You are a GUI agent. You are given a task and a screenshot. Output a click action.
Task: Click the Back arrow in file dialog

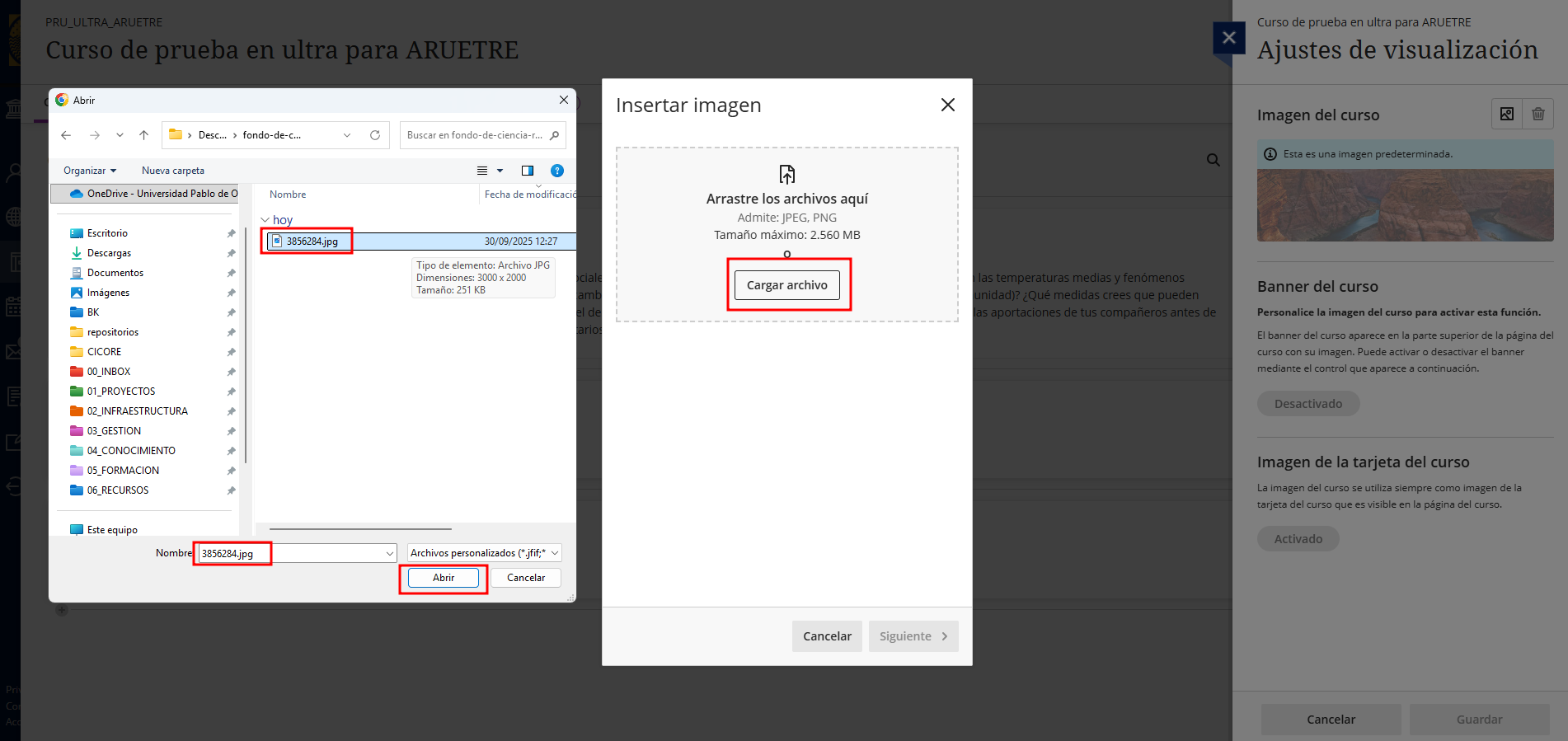pyautogui.click(x=66, y=135)
